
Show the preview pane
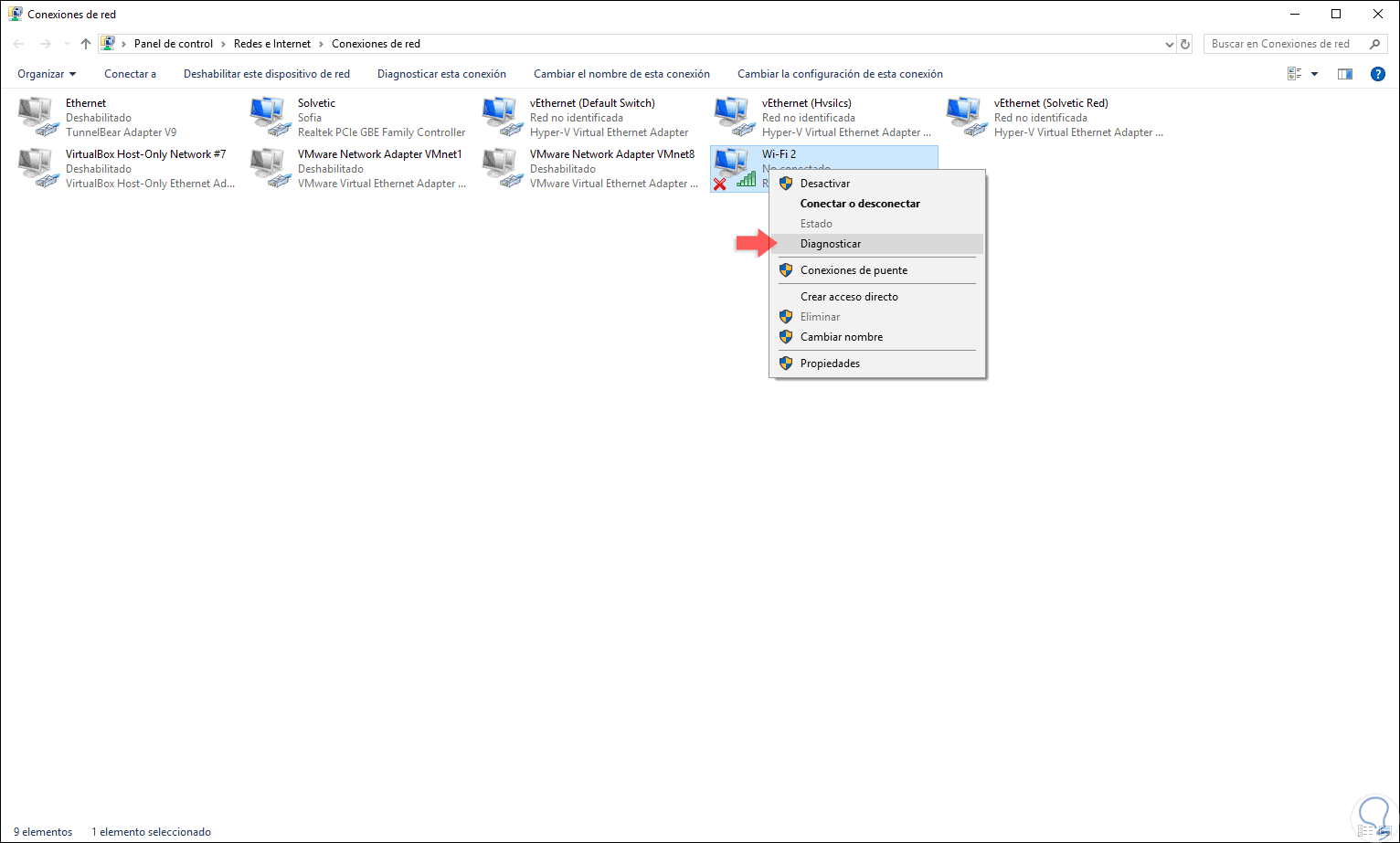[1345, 74]
